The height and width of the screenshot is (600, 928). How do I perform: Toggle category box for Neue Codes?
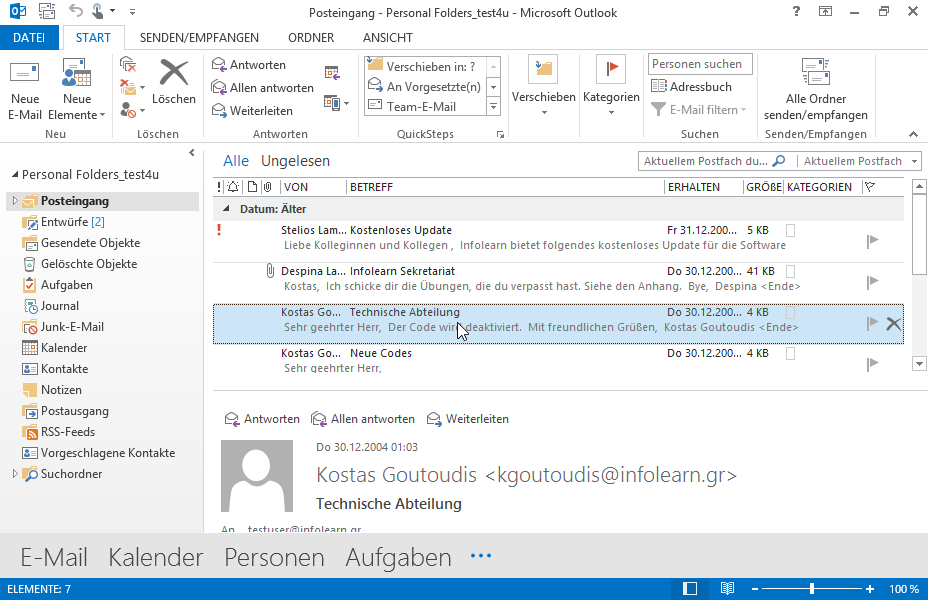coord(790,353)
